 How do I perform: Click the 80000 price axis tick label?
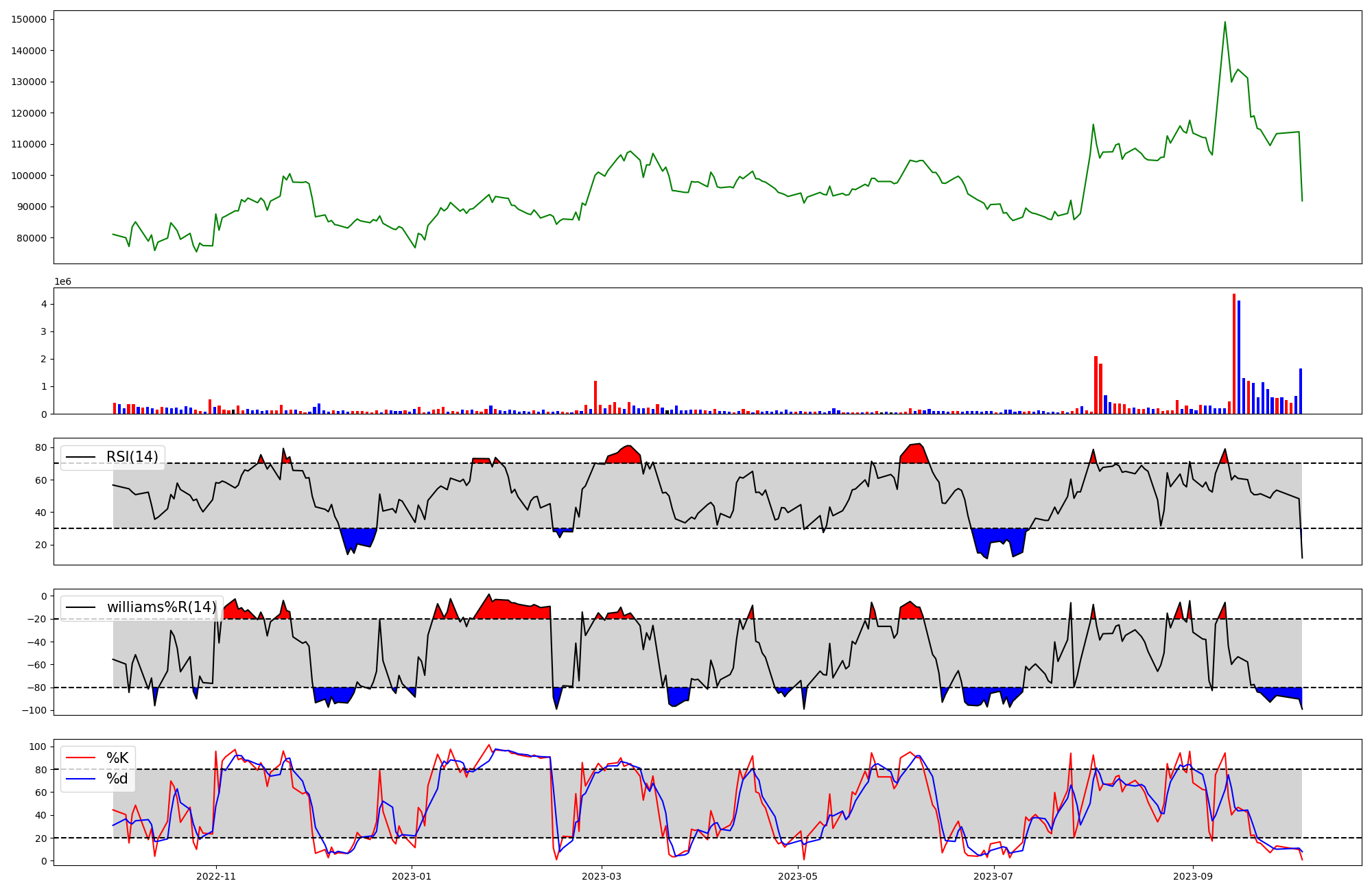point(32,238)
